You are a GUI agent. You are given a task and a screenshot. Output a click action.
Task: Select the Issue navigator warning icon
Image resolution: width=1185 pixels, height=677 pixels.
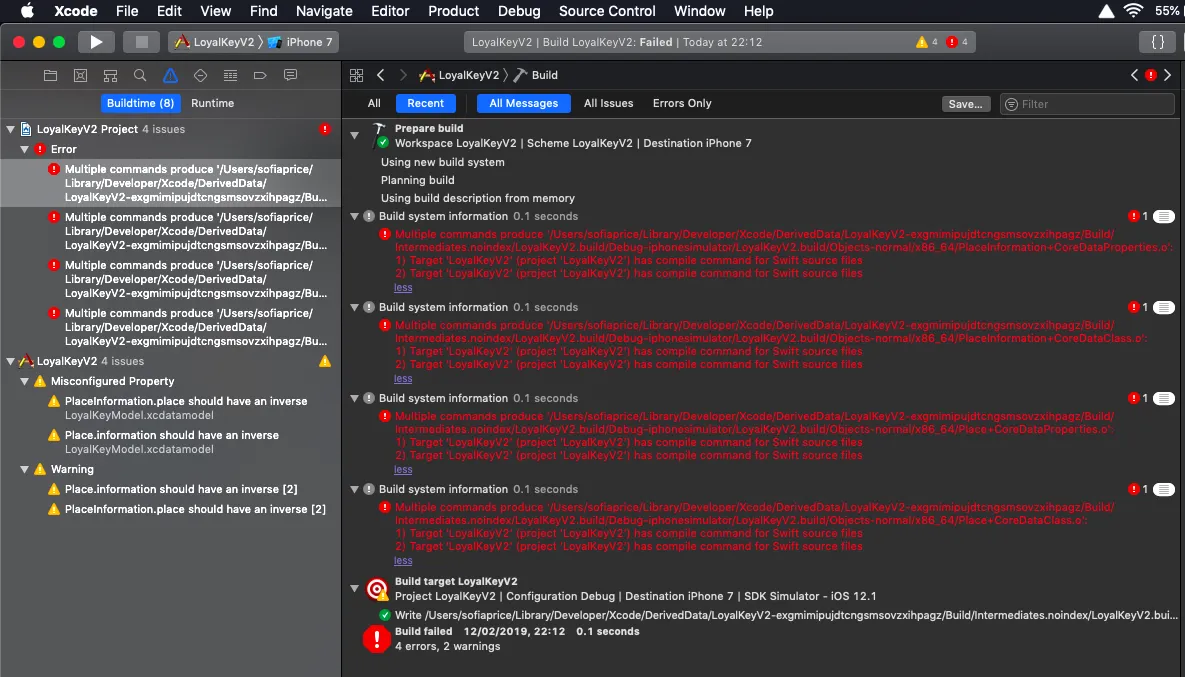(170, 76)
